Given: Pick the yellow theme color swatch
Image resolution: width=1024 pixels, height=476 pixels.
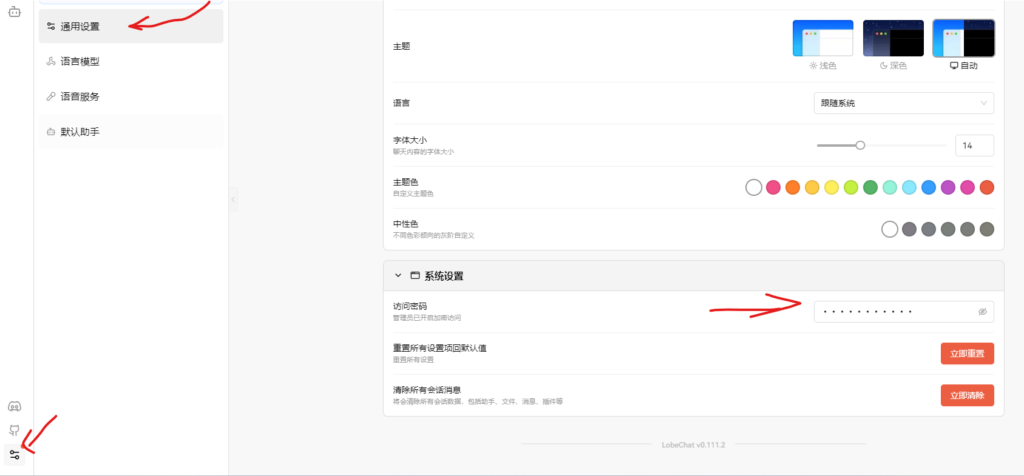Looking at the screenshot, I should tap(831, 187).
